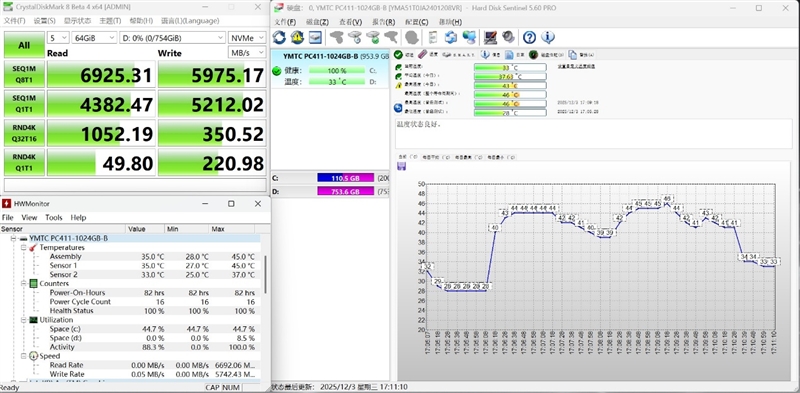Click the disk image toolbar icon
800x393 pixels.
[x=315, y=37]
